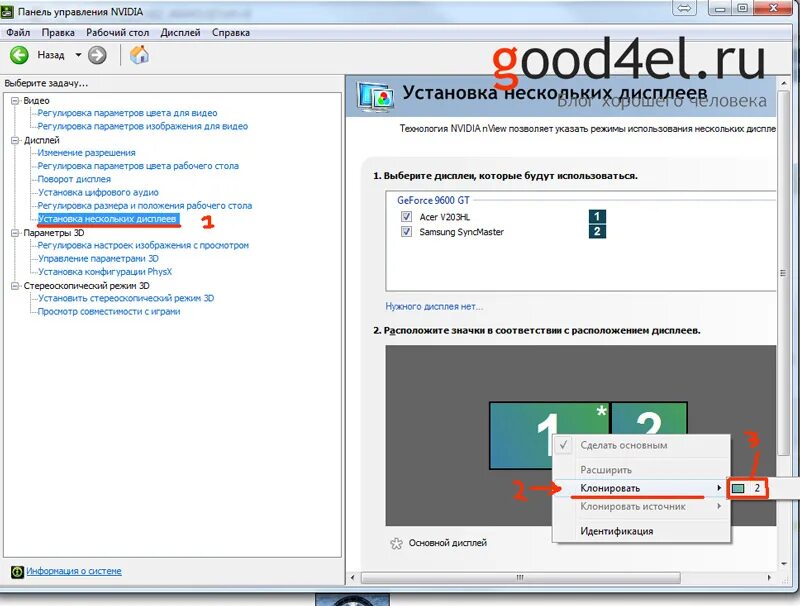This screenshot has height=606, width=800.
Task: Open 'Изменение разрешения' task
Action: coord(87,153)
